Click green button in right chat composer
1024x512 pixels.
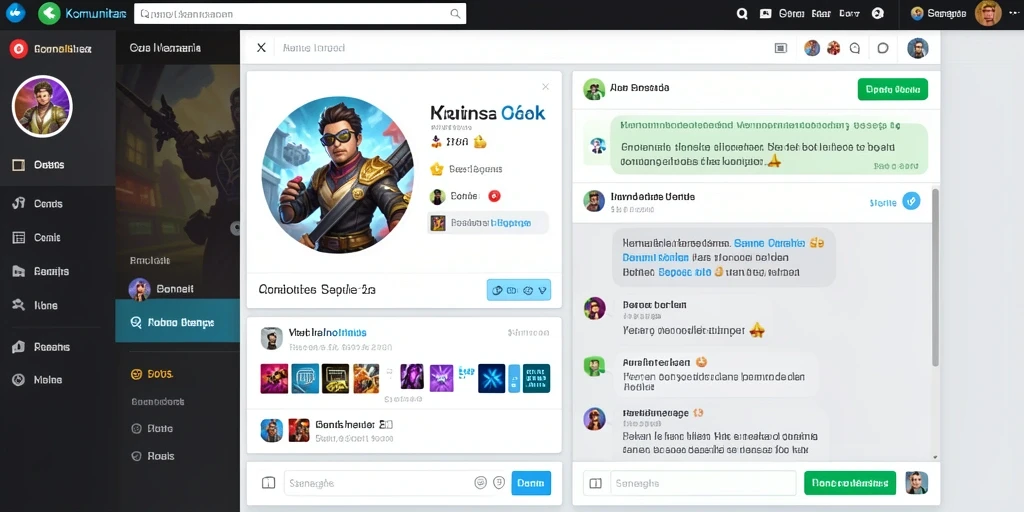850,483
